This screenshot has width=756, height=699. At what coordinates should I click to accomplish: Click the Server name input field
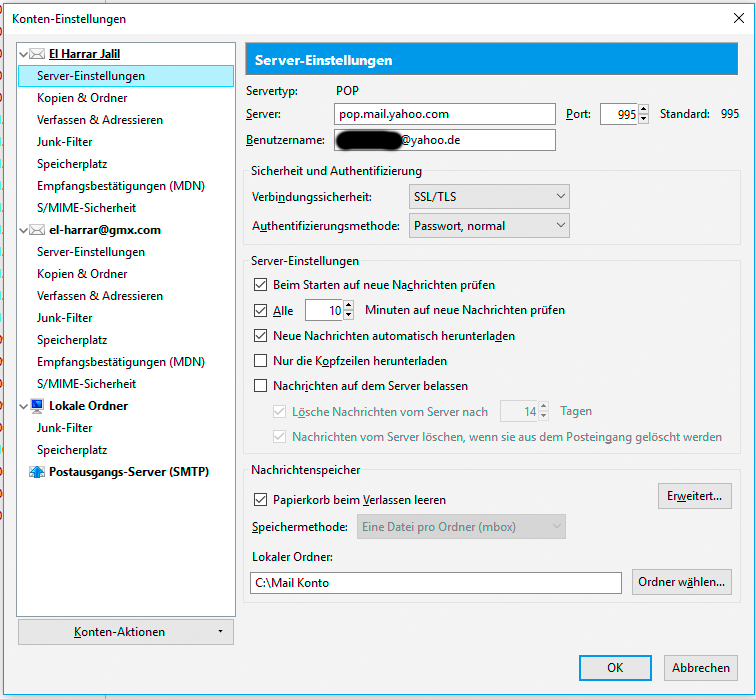[444, 114]
